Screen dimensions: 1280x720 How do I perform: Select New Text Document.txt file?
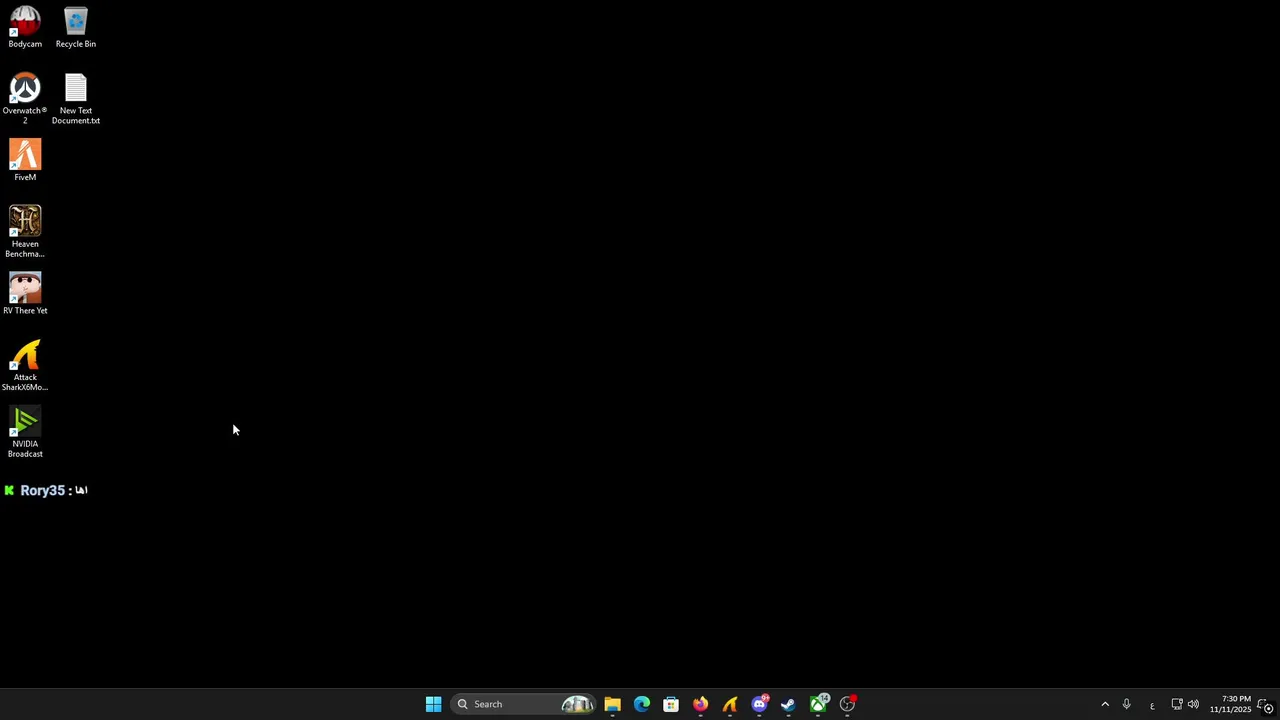pos(76,98)
